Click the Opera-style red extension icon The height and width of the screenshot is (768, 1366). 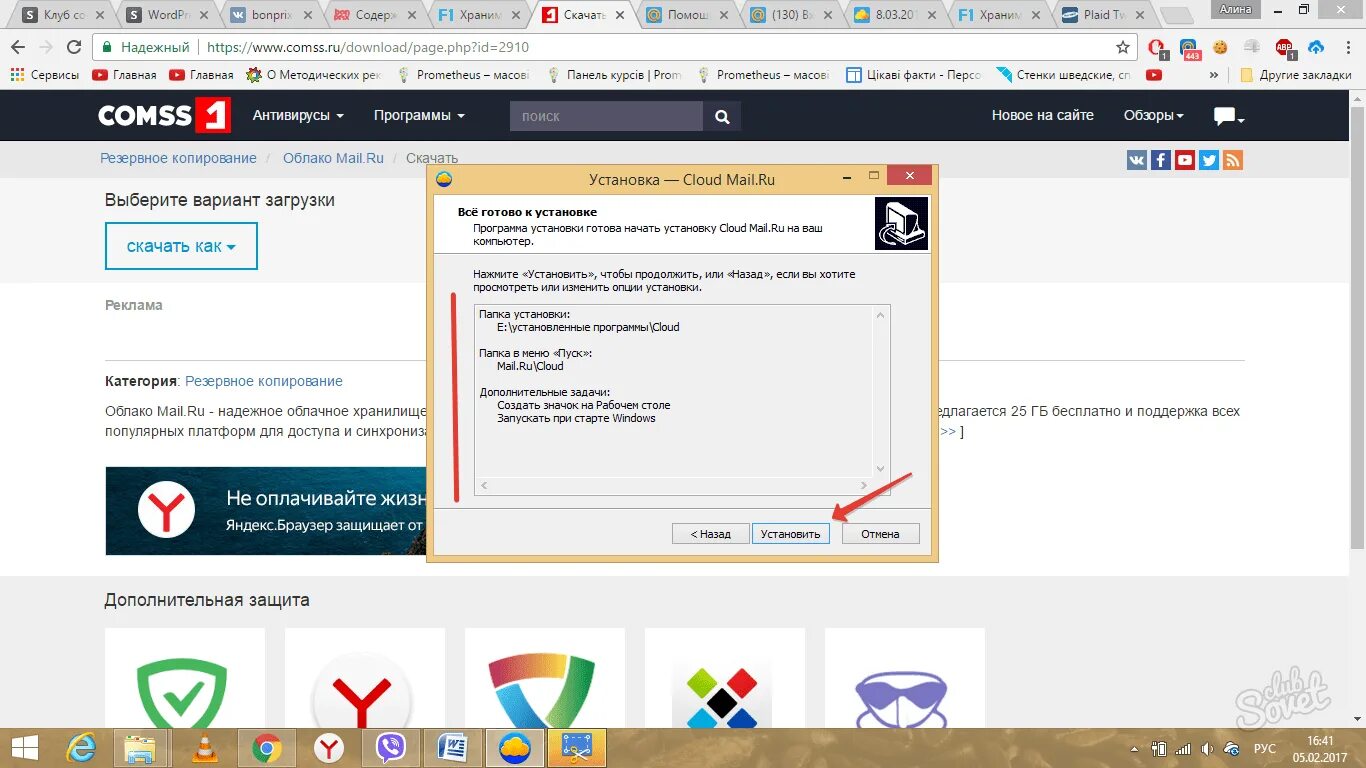coord(1158,47)
